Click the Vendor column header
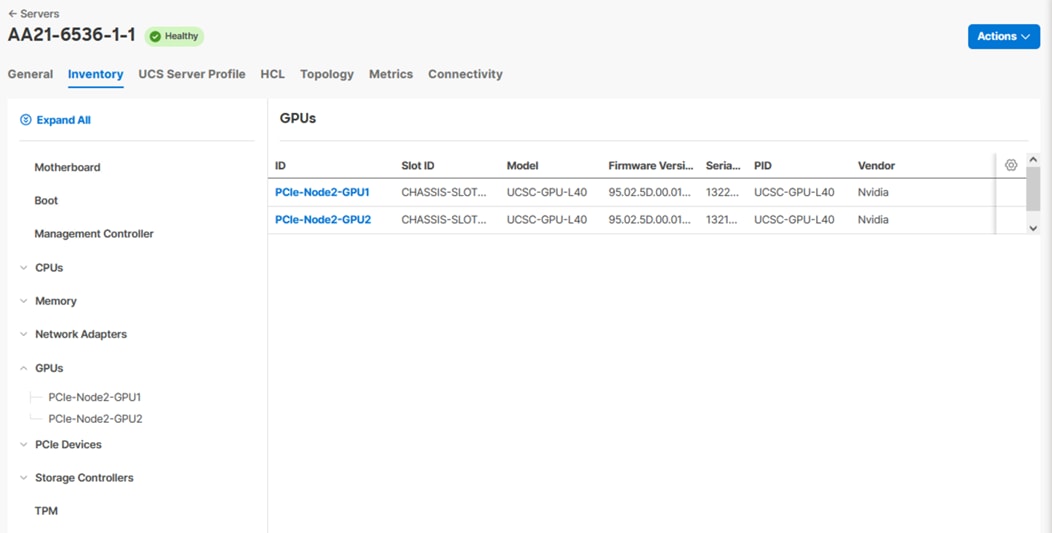Image resolution: width=1052 pixels, height=533 pixels. coord(876,165)
